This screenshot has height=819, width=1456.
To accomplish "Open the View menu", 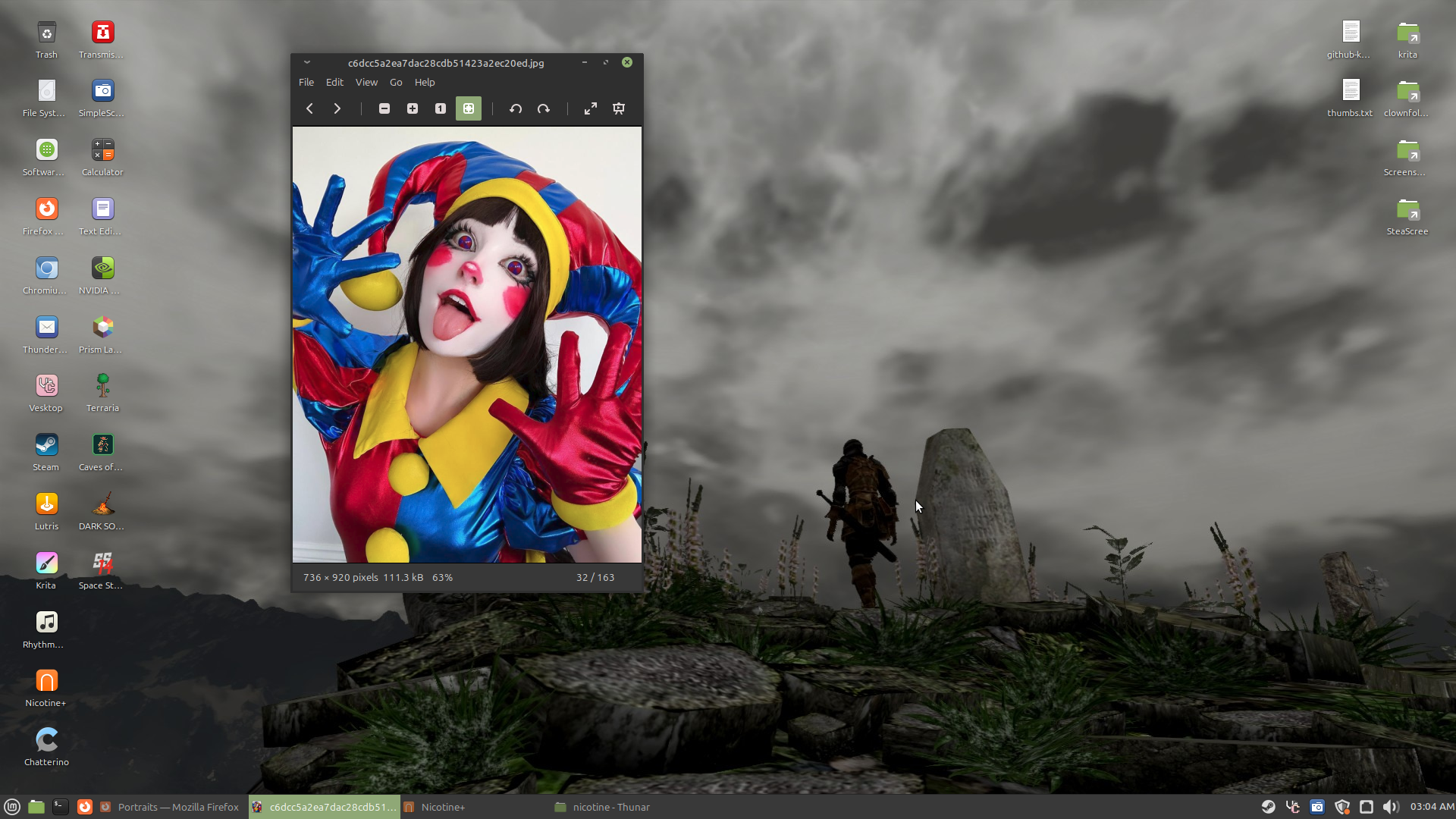I will [366, 82].
